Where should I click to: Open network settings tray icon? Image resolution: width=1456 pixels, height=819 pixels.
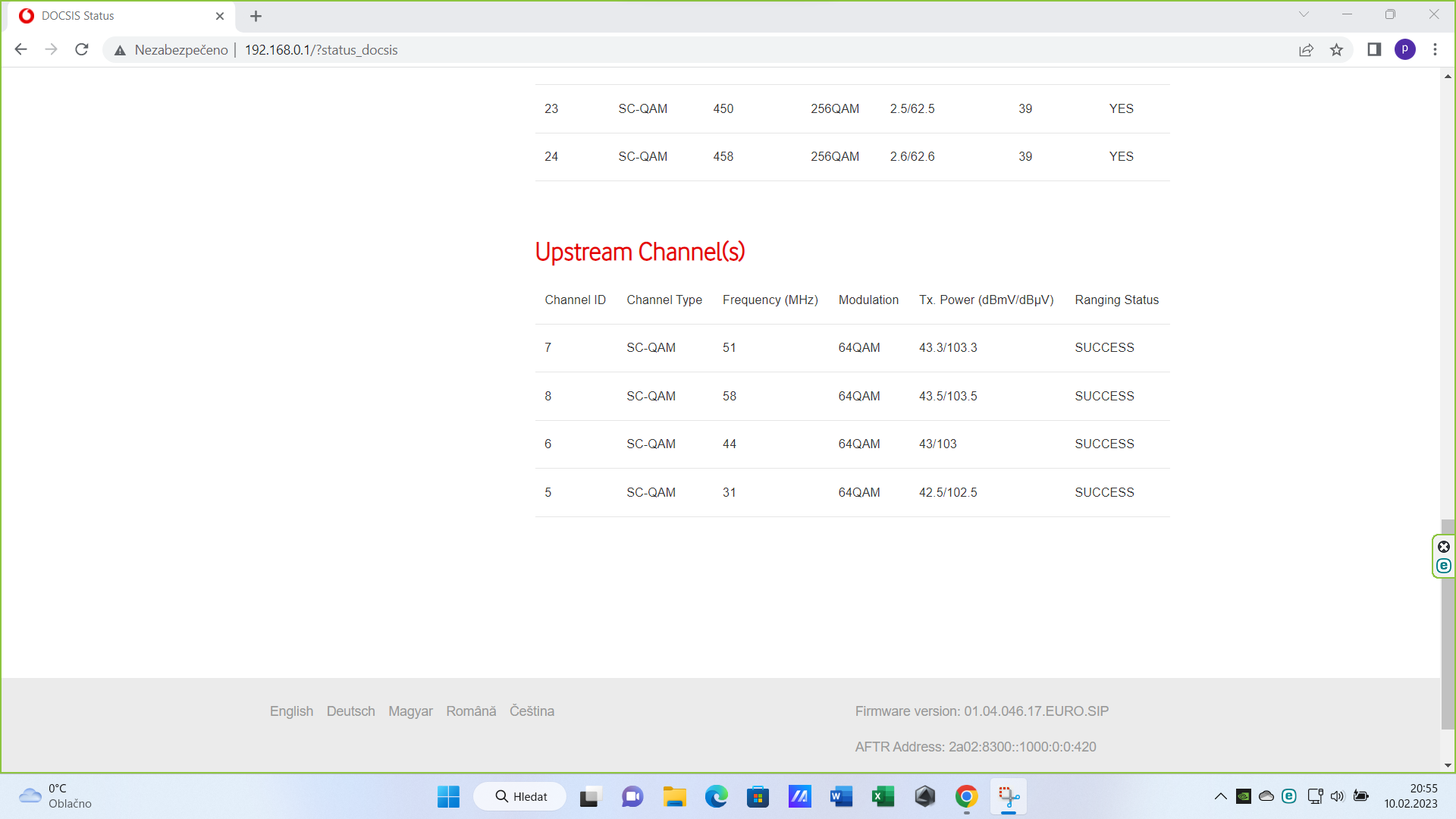pyautogui.click(x=1315, y=796)
